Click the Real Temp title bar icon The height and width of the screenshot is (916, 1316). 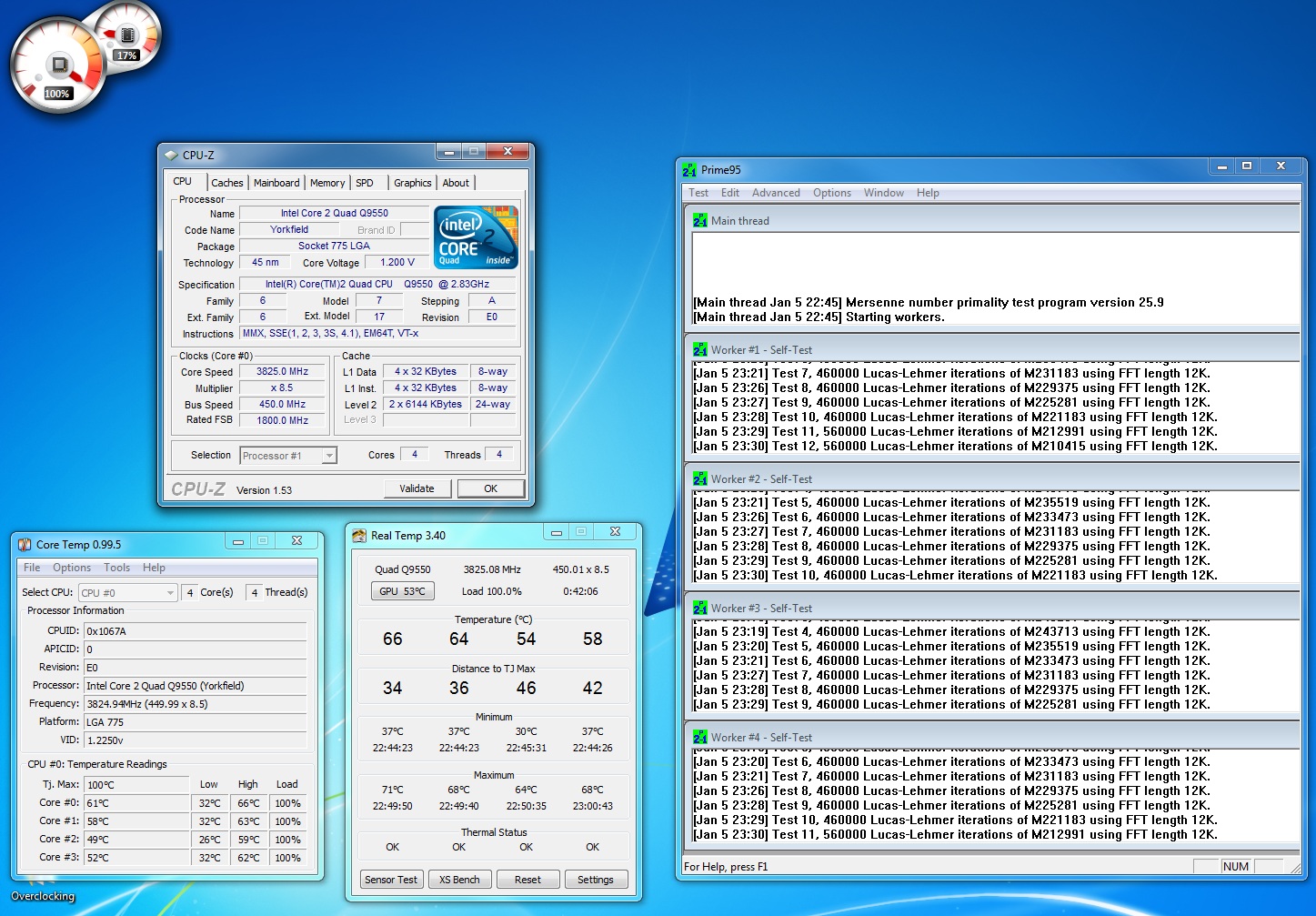tap(359, 536)
